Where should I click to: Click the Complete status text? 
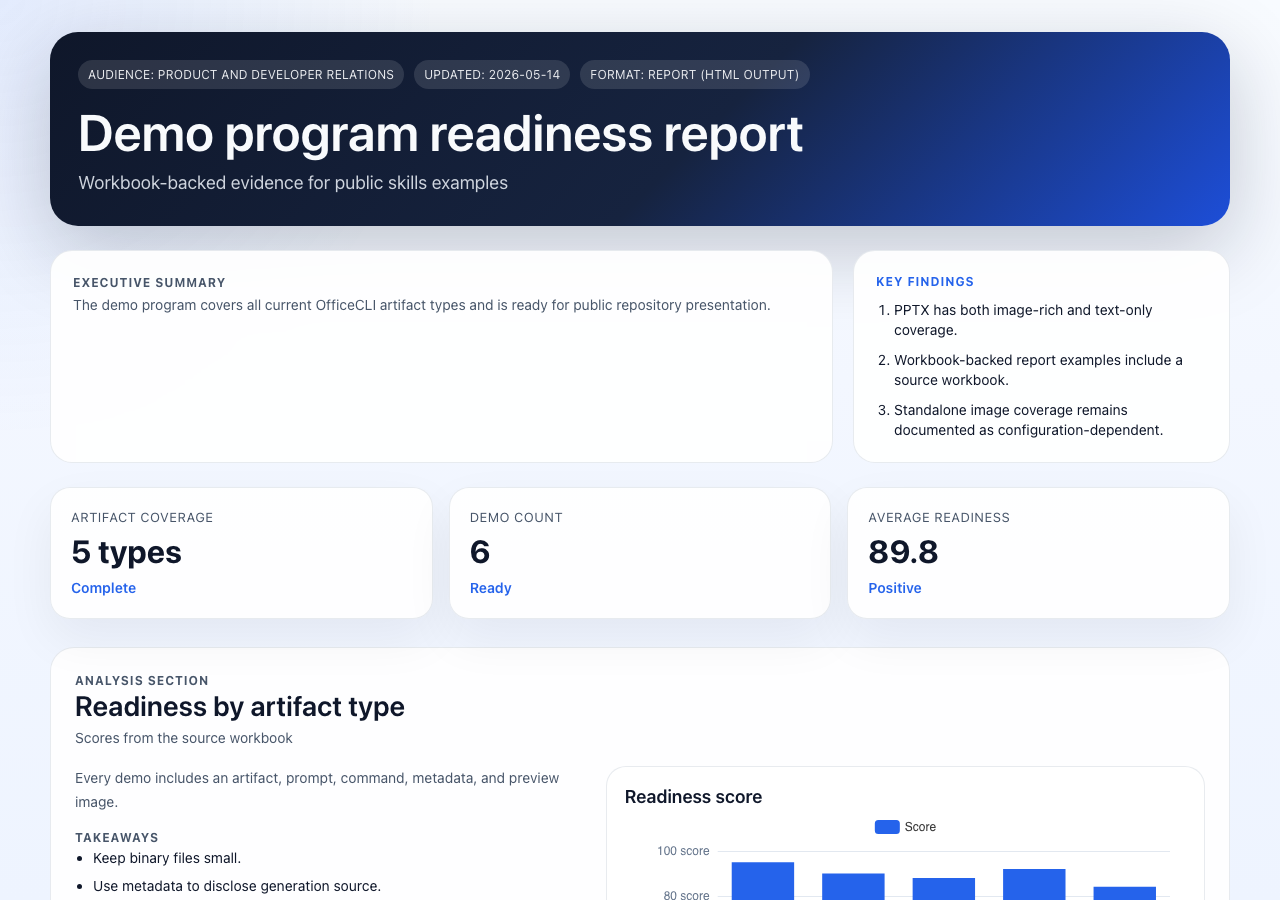[x=104, y=588]
